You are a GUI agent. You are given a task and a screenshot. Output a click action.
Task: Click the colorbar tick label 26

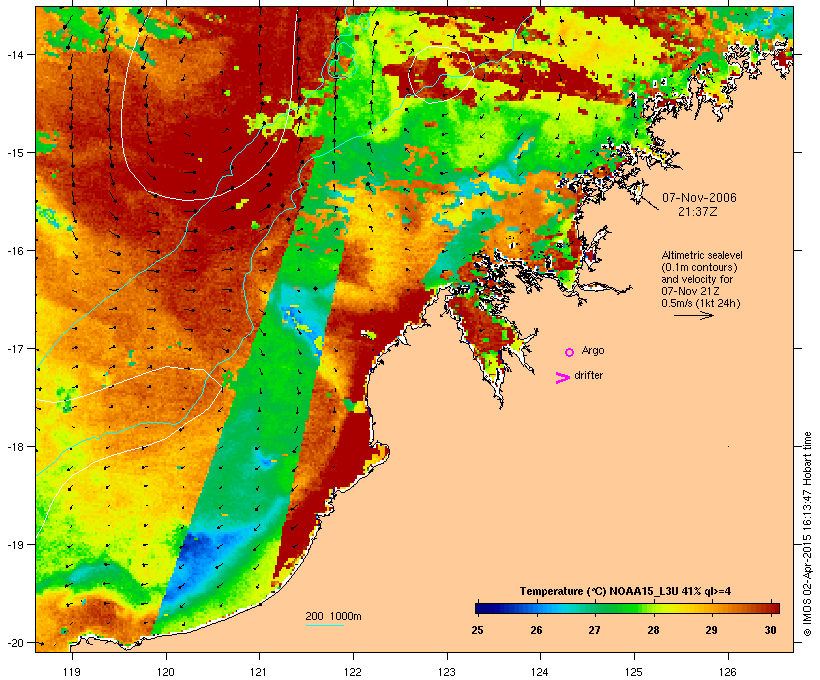click(x=536, y=630)
